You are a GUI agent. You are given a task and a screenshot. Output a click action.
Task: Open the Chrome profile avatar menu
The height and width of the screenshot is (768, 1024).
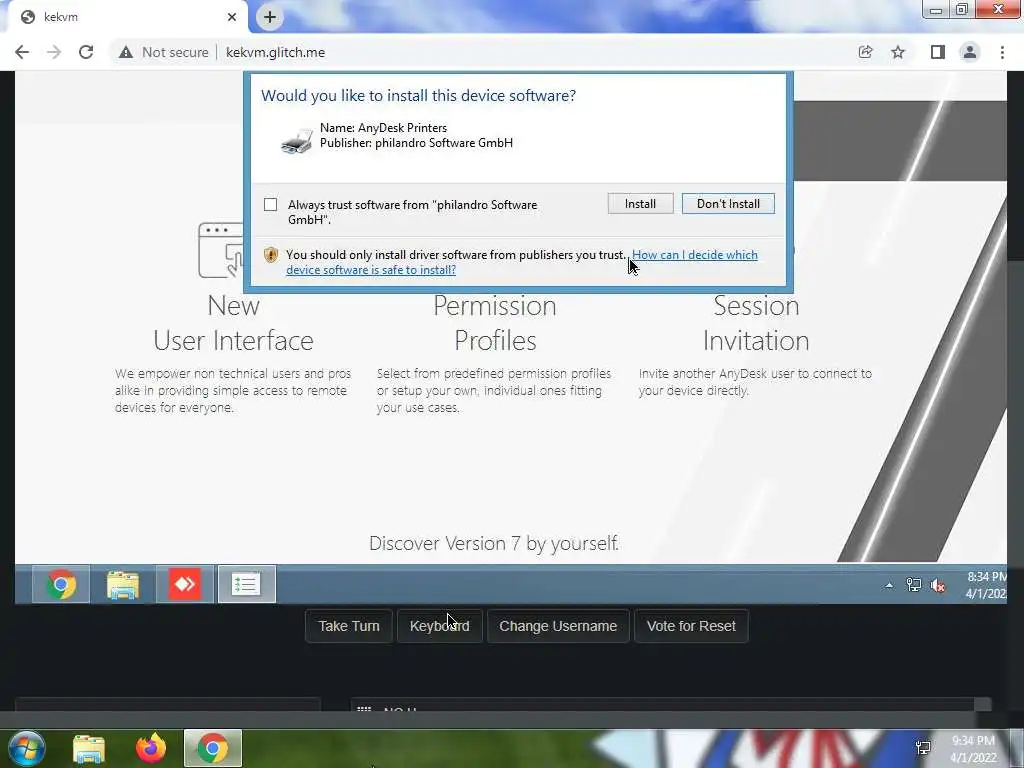click(x=970, y=52)
